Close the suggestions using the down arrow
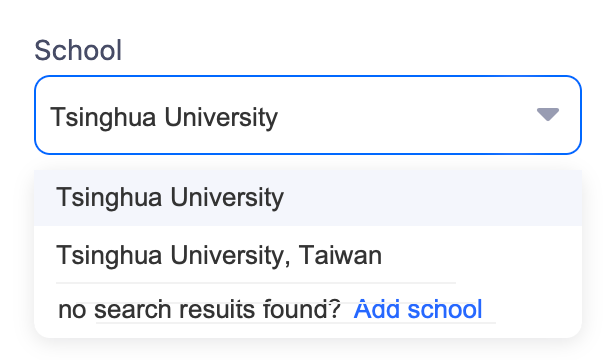The height and width of the screenshot is (360, 604). pyautogui.click(x=547, y=114)
